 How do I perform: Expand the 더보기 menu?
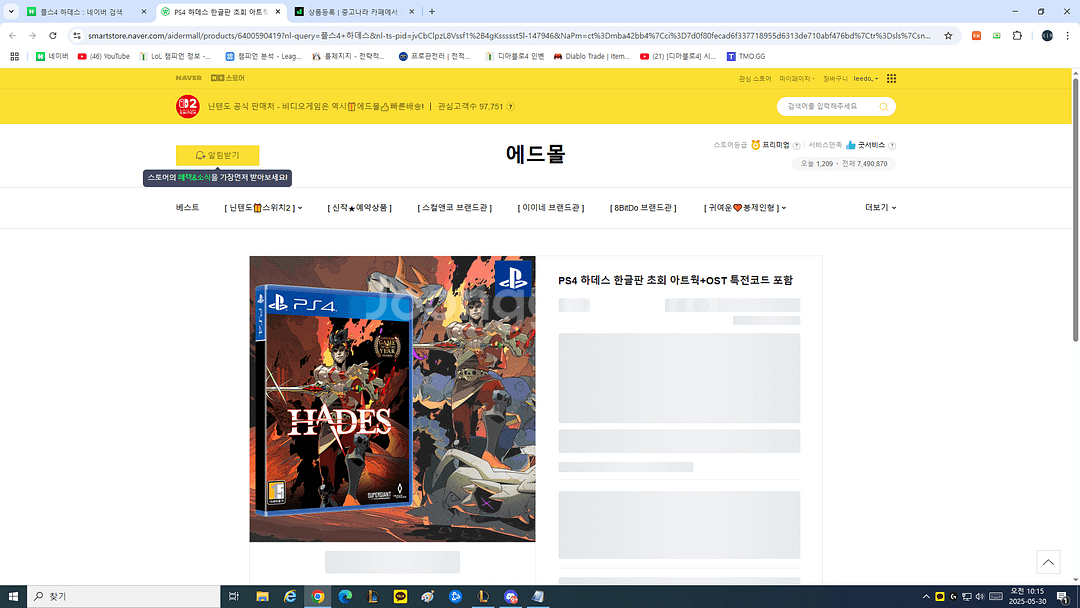(x=880, y=208)
